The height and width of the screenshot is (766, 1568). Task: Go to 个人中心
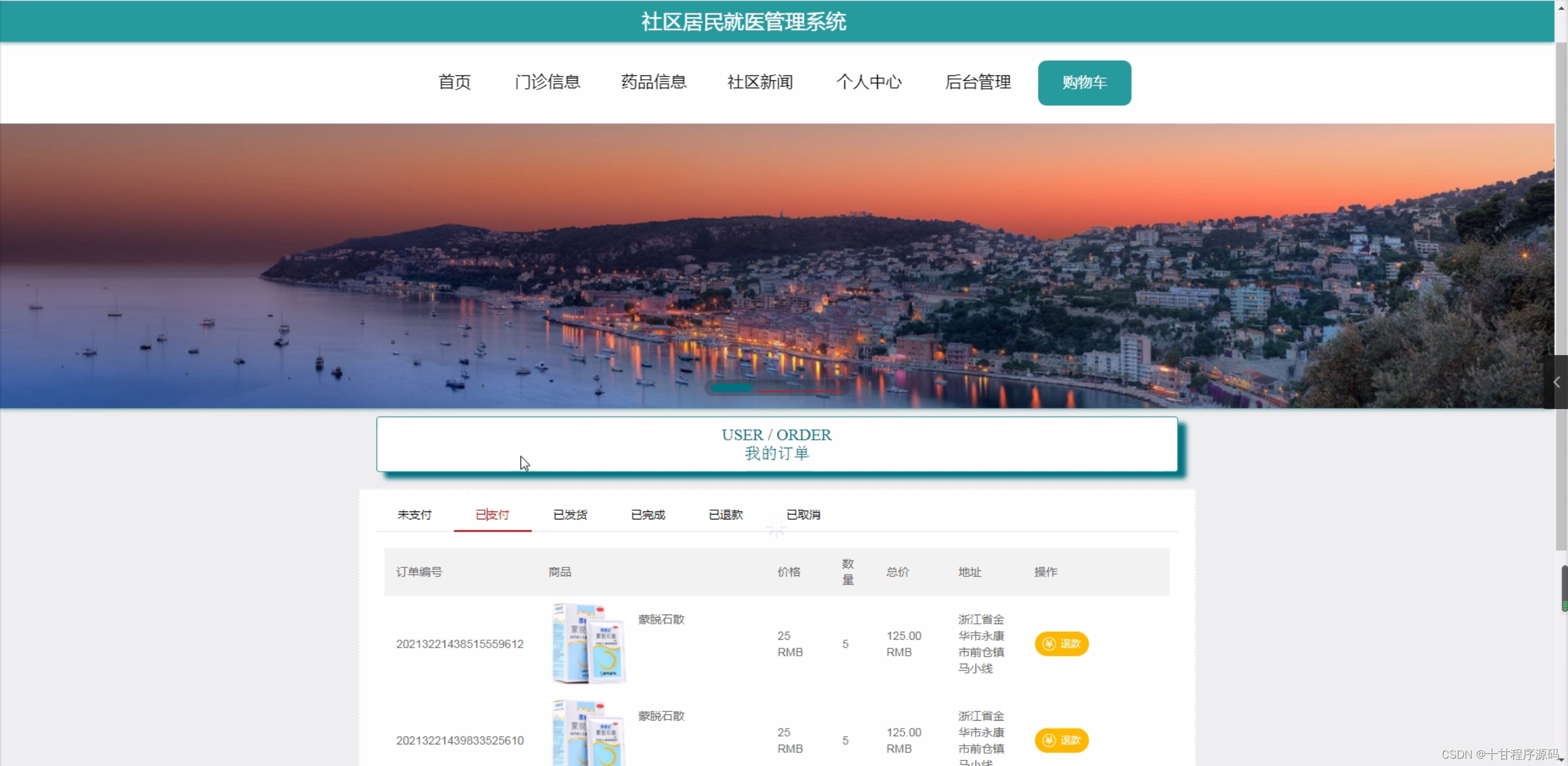tap(869, 82)
